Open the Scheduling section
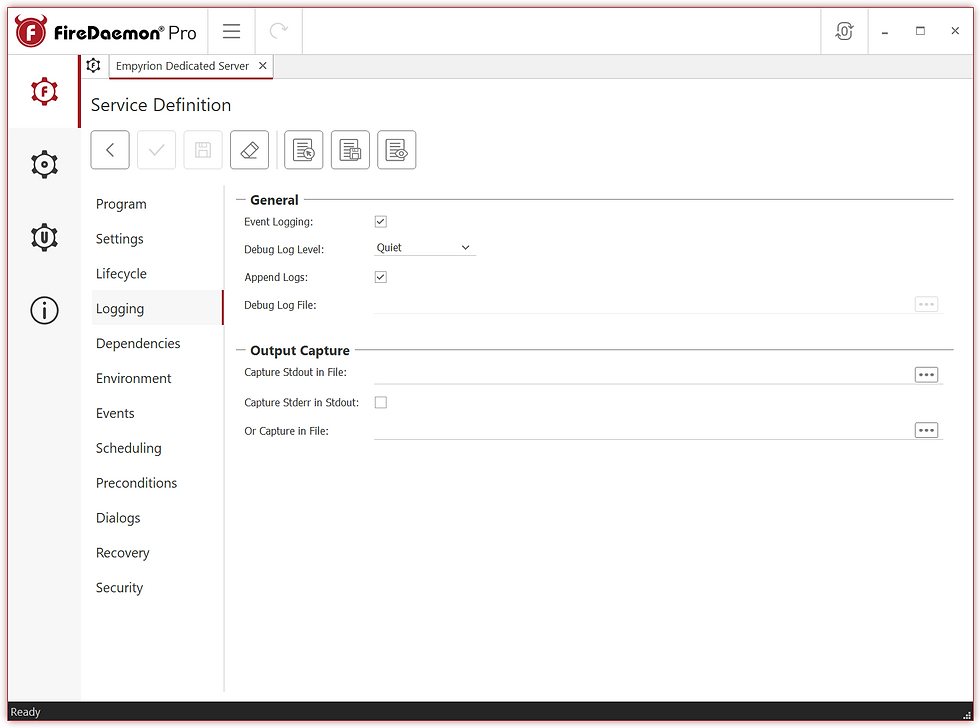980x728 pixels. (x=128, y=448)
